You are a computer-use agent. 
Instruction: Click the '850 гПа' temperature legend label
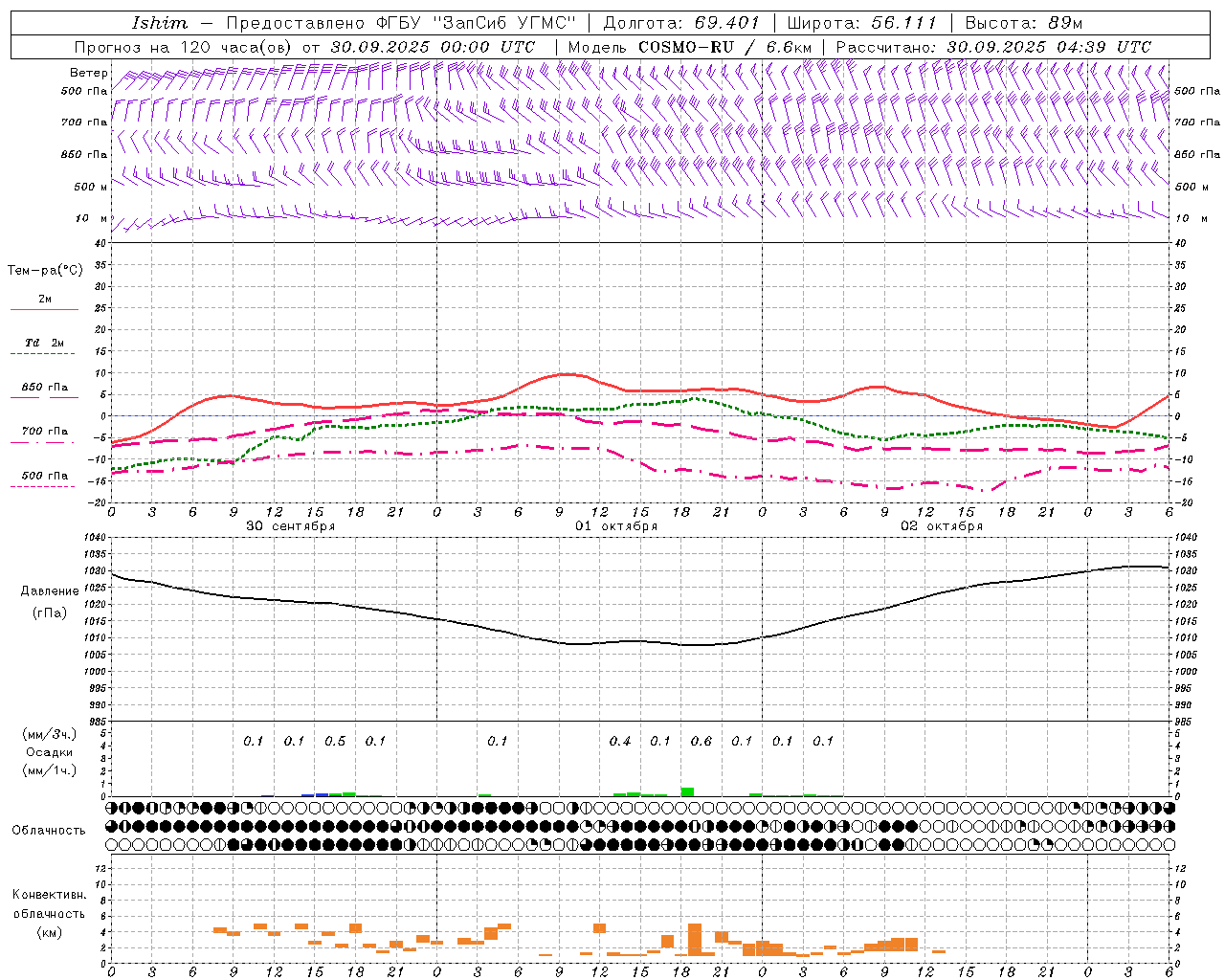[x=44, y=388]
